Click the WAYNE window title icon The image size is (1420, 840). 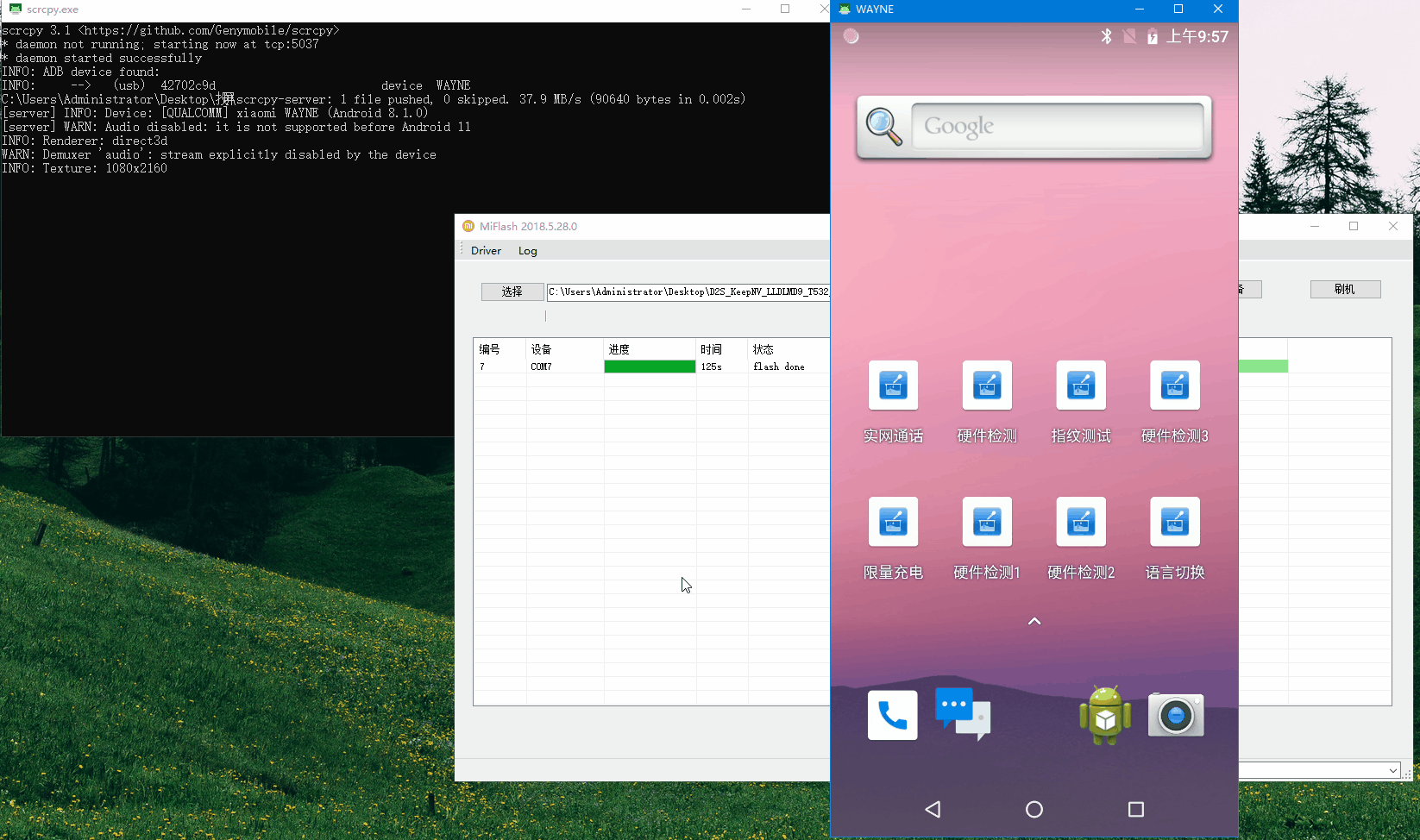tap(845, 9)
